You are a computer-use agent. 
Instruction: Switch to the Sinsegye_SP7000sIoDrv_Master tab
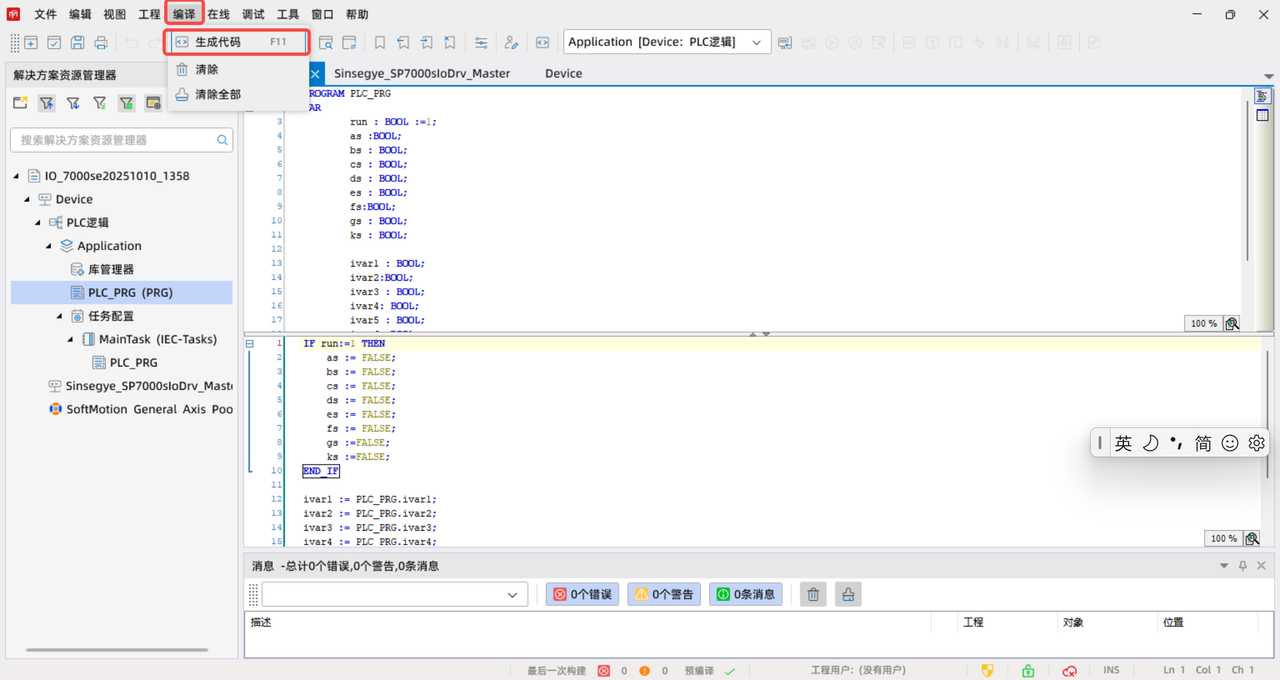(421, 73)
